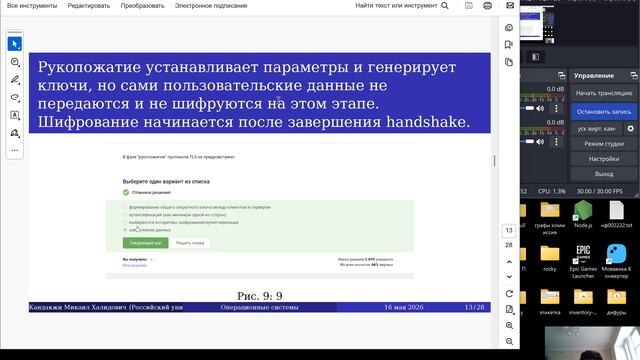640x360 pixels.
Task: Go to next page with down chevron
Action: coord(509,277)
